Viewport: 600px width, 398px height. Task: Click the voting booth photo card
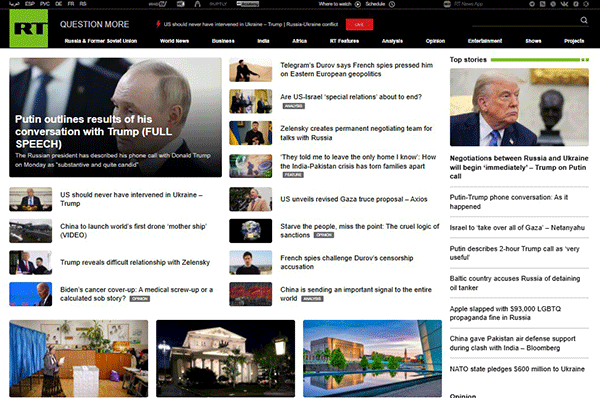click(78, 359)
